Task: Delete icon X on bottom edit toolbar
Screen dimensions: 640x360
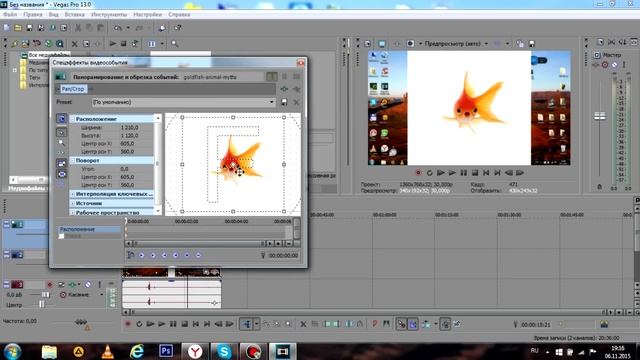Action: tap(303, 324)
